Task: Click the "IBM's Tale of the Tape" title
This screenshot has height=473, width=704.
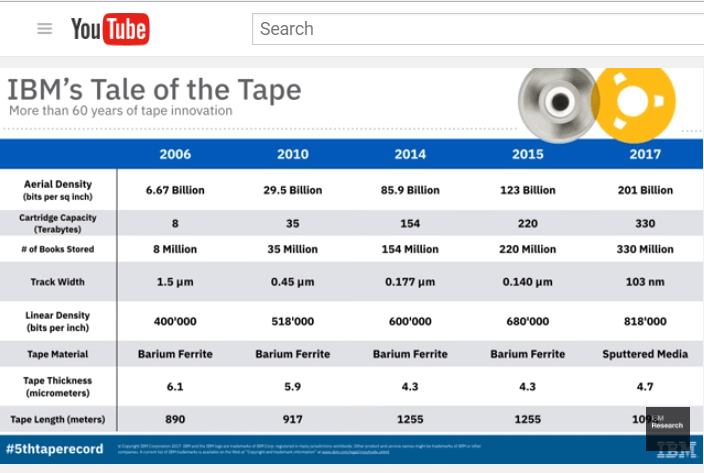Action: pyautogui.click(x=154, y=89)
